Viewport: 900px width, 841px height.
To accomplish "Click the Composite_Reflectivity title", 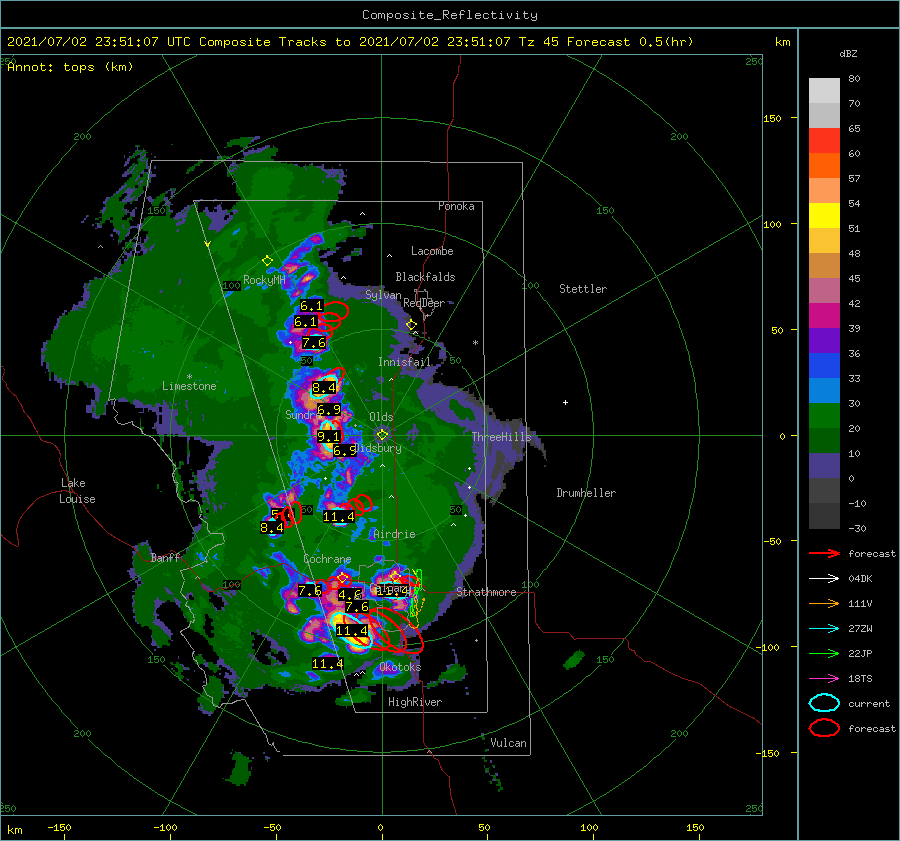I will coord(450,15).
